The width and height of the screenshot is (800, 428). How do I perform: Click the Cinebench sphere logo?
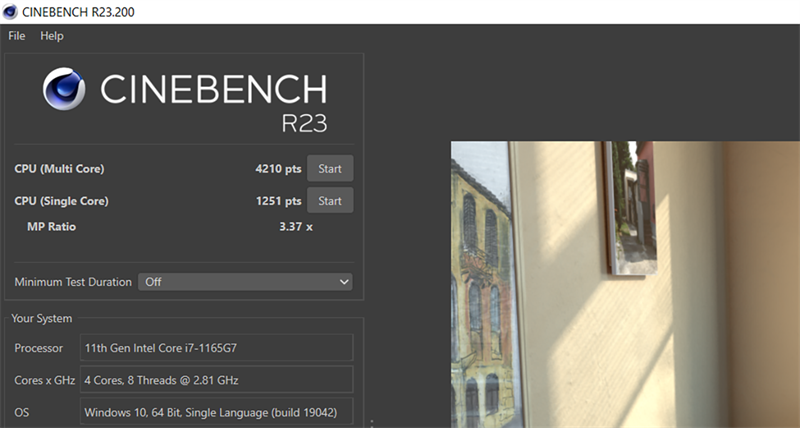(x=64, y=89)
